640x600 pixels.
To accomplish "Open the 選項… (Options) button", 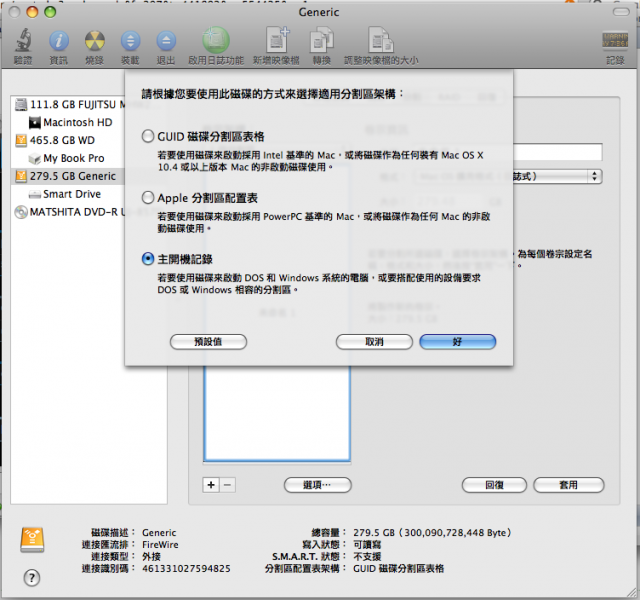I will click(x=318, y=485).
